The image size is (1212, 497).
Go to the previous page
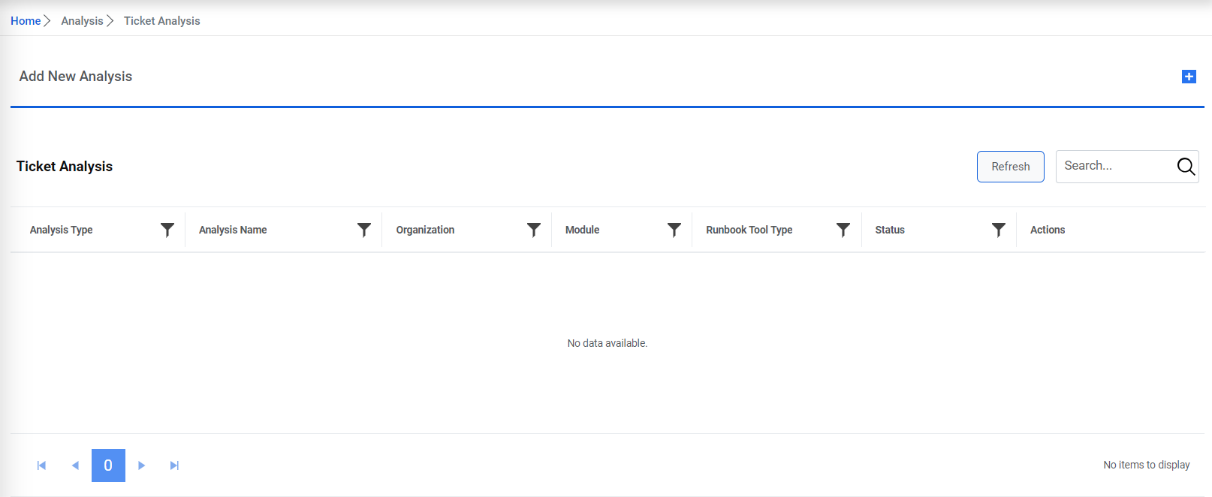click(75, 465)
